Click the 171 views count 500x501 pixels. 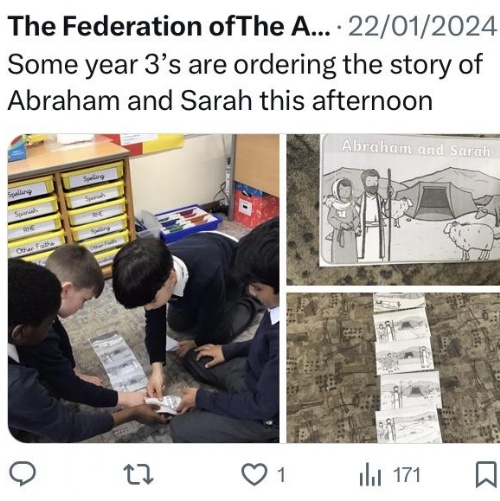click(x=407, y=475)
